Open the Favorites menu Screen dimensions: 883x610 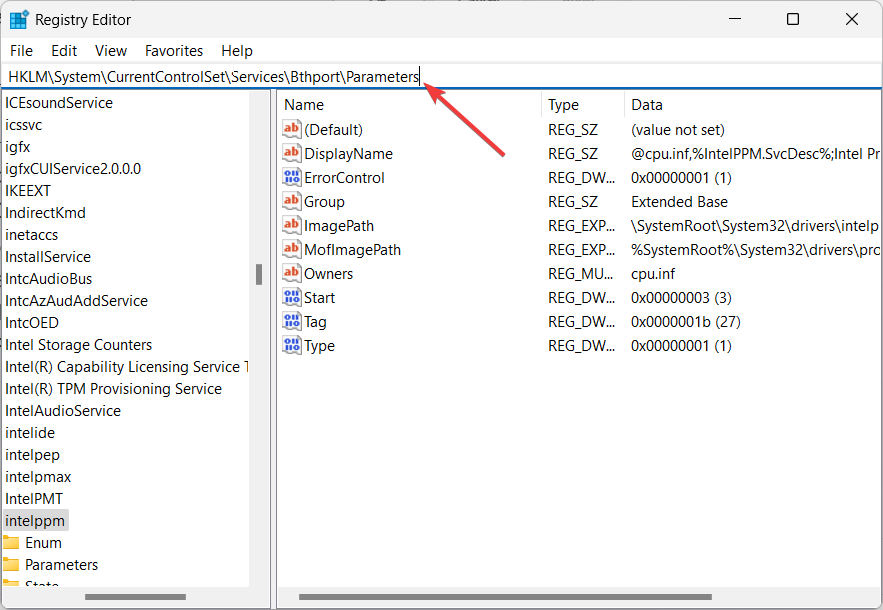173,51
